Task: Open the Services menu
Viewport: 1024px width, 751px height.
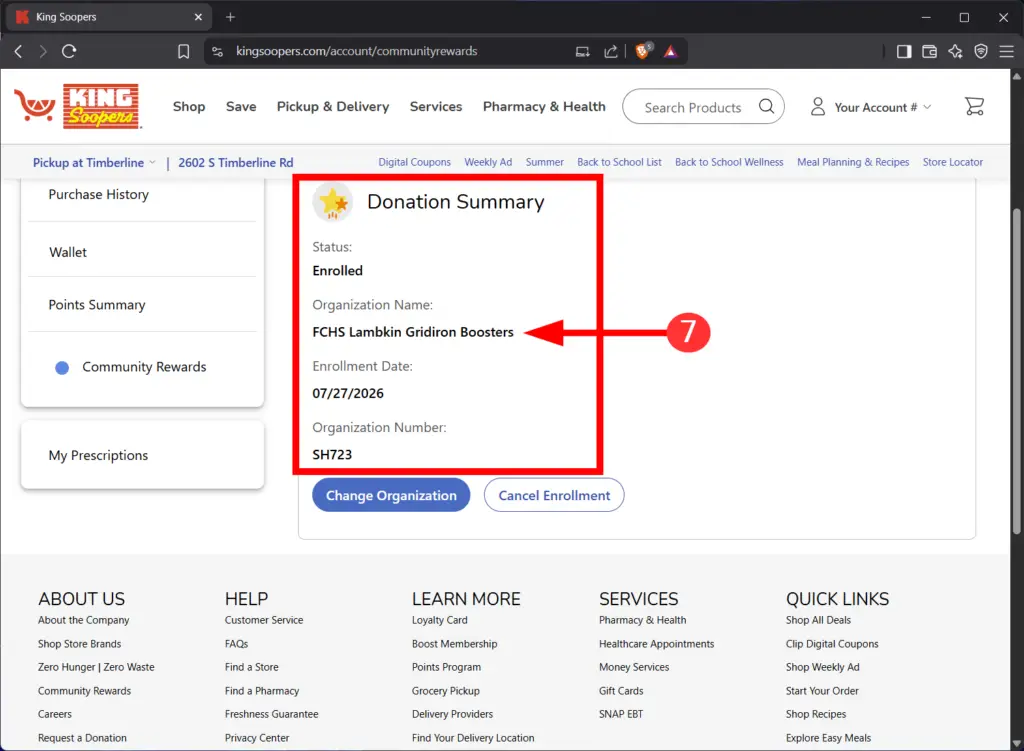Action: pyautogui.click(x=436, y=106)
